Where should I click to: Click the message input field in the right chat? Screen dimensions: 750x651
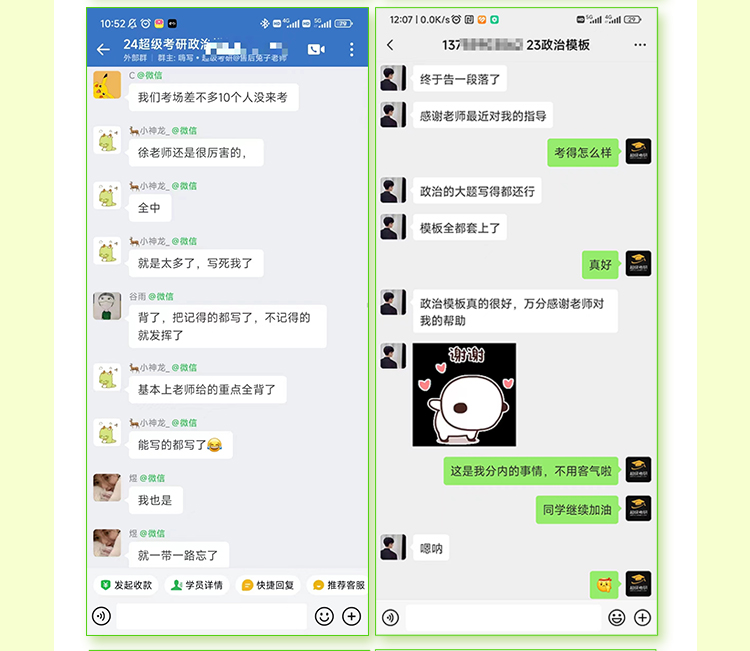point(503,618)
